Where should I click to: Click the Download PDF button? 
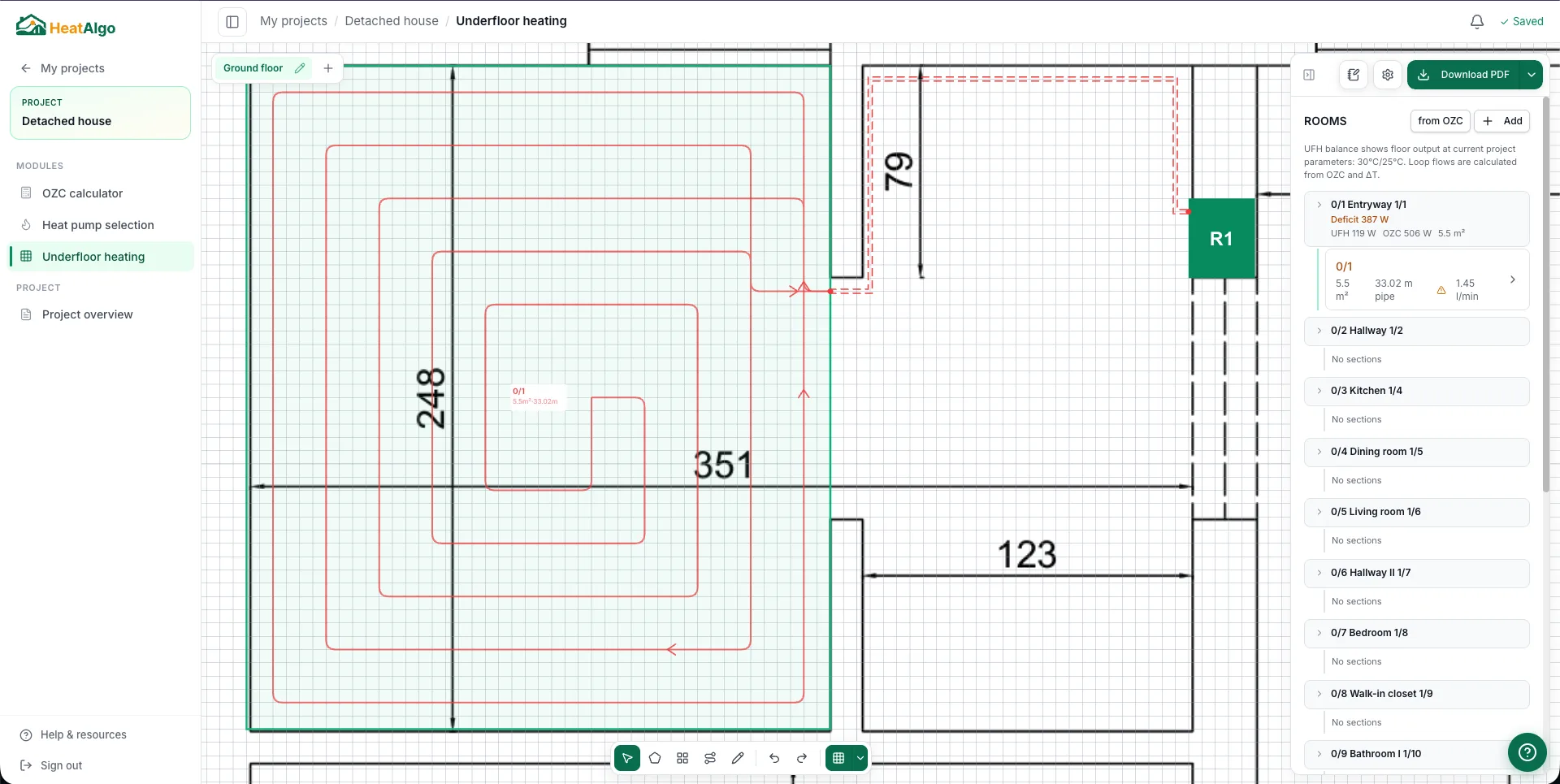[1464, 75]
